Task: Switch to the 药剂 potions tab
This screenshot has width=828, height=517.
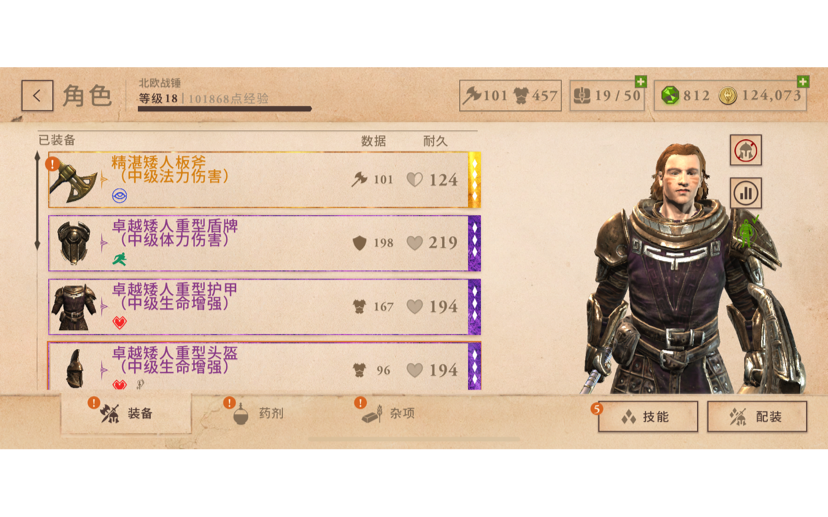Action: [x=259, y=413]
